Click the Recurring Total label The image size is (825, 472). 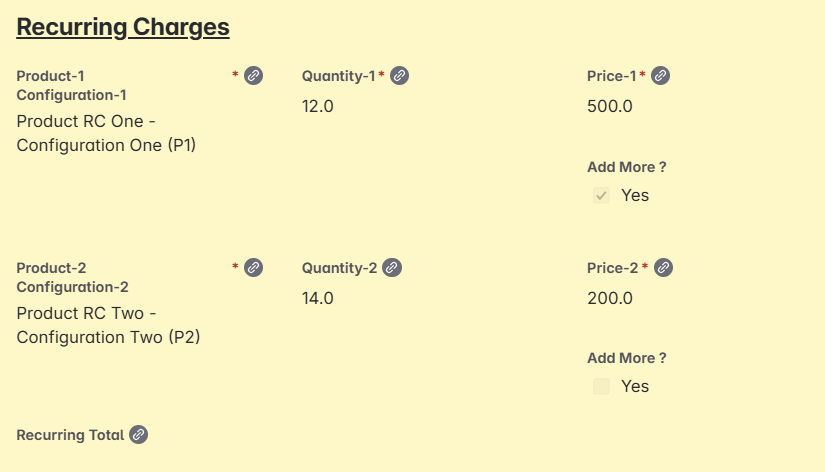(x=70, y=435)
